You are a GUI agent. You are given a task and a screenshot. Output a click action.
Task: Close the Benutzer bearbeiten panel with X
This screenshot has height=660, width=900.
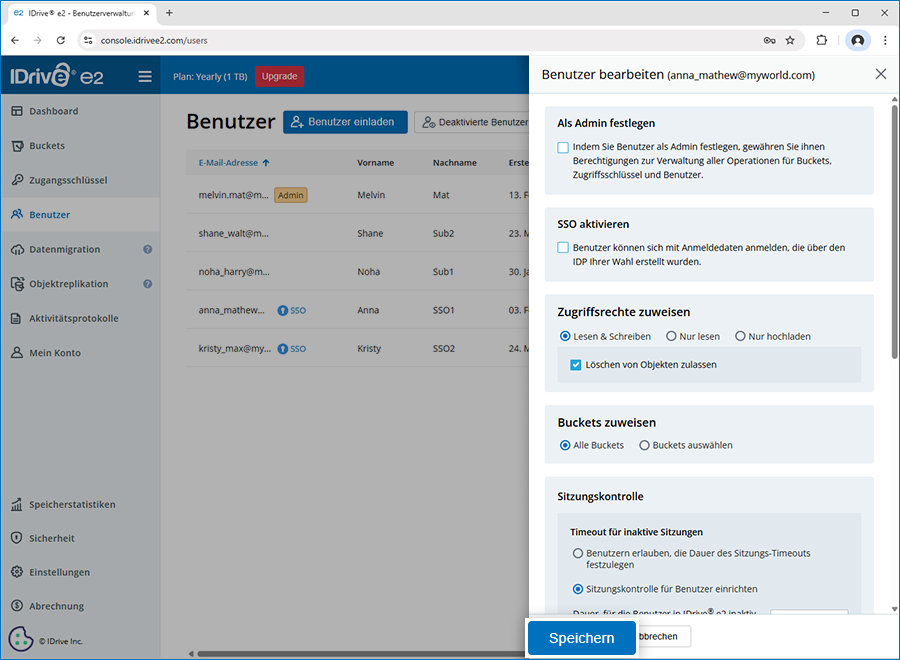(x=880, y=74)
